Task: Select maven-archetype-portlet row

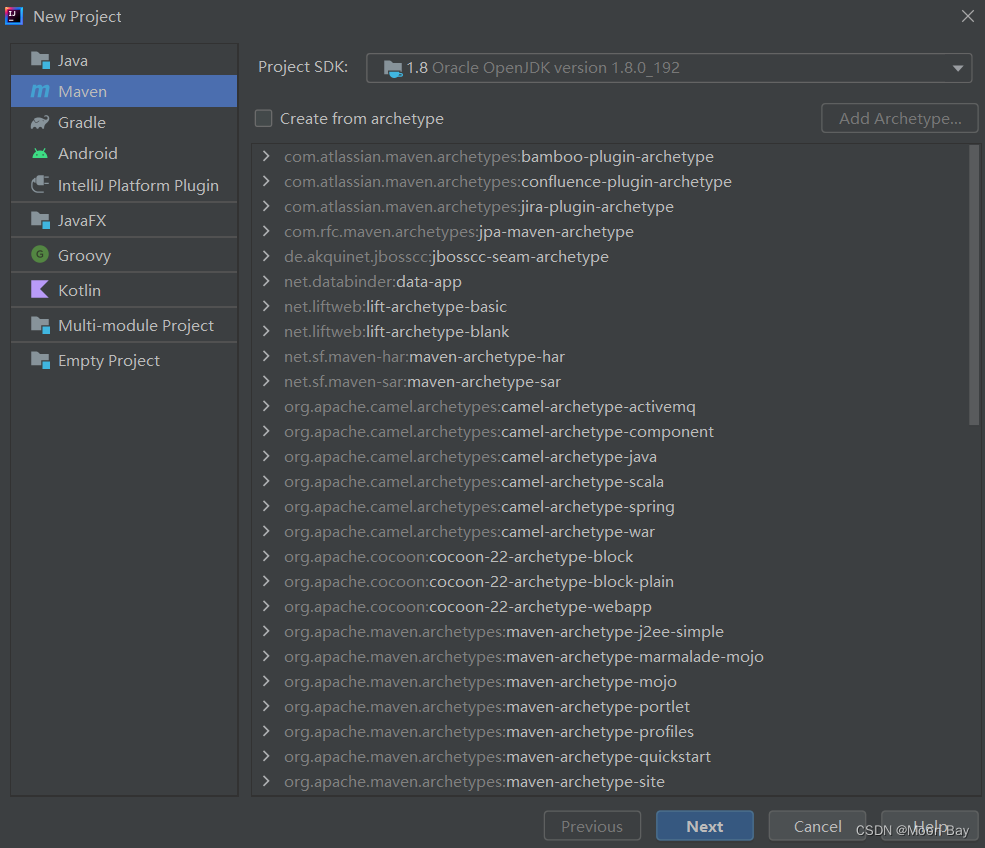Action: tap(610, 707)
